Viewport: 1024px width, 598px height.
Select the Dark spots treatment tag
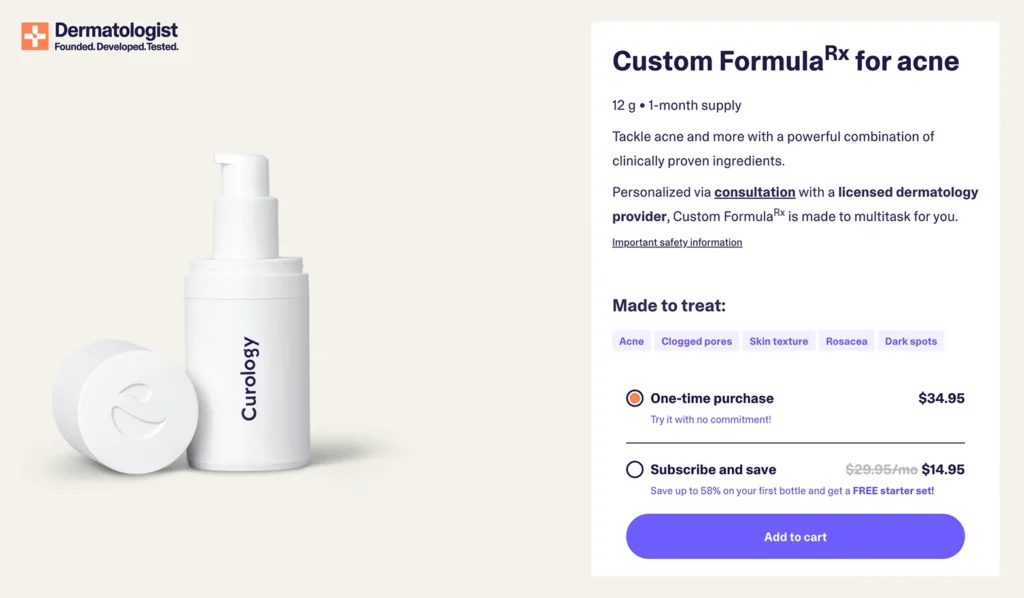[x=911, y=340]
